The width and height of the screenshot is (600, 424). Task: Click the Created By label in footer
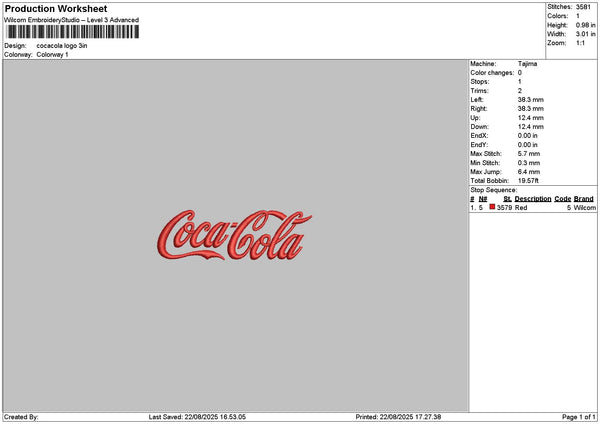(x=21, y=417)
